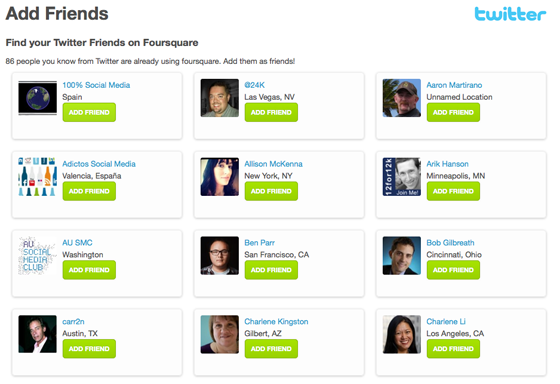Image resolution: width=560 pixels, height=384 pixels.
Task: Open AU Social Media Club logo
Action: [38, 255]
